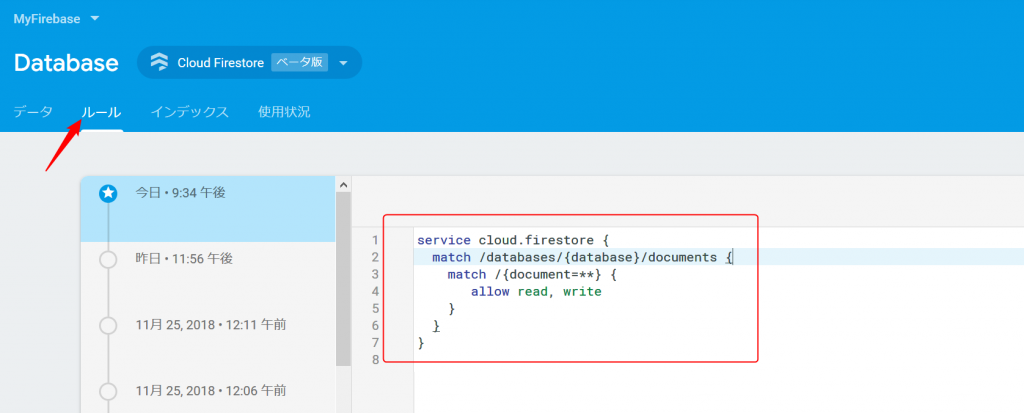
Task: Click the timeline circle beside 昨日 11:56 午後
Action: 108,259
